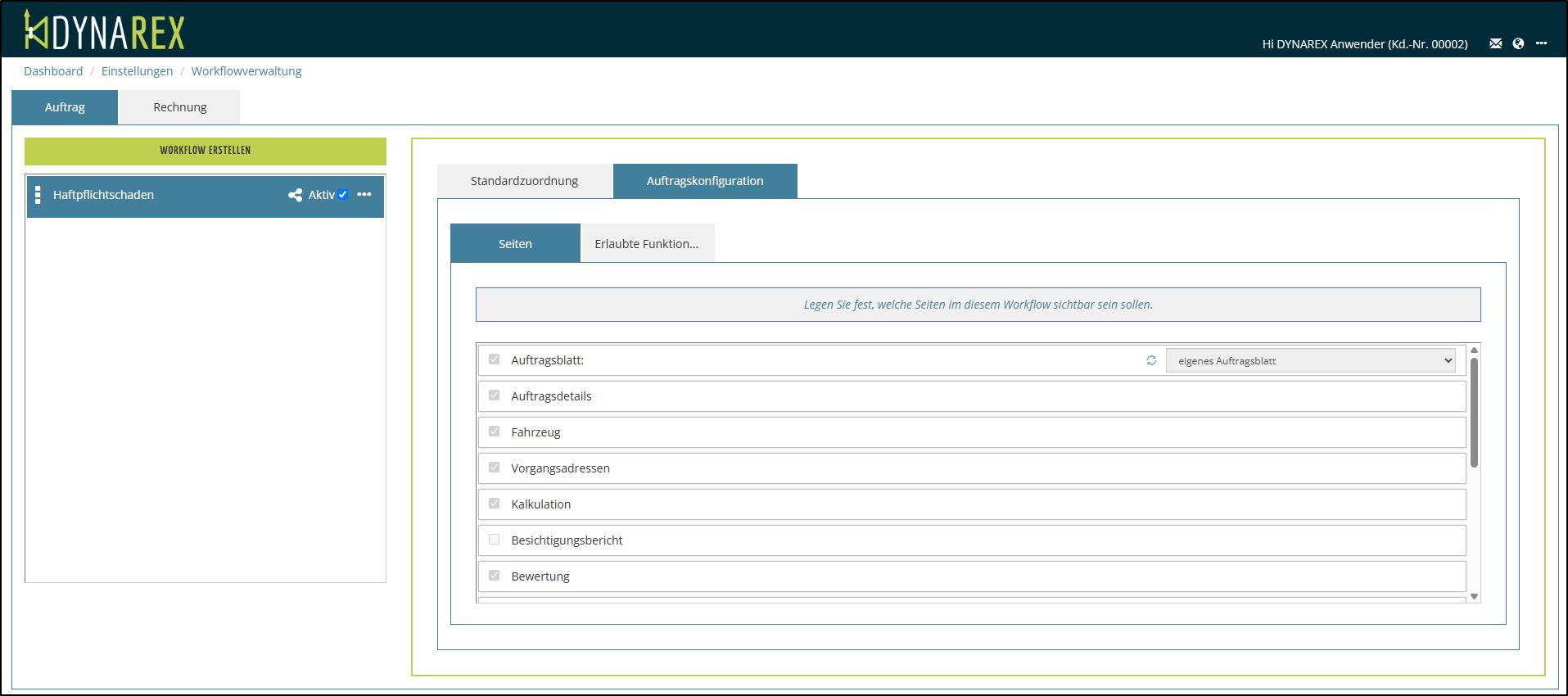Click refresh icon beside Auftragsblatt dropdown
This screenshot has width=1568, height=696.
(x=1151, y=360)
